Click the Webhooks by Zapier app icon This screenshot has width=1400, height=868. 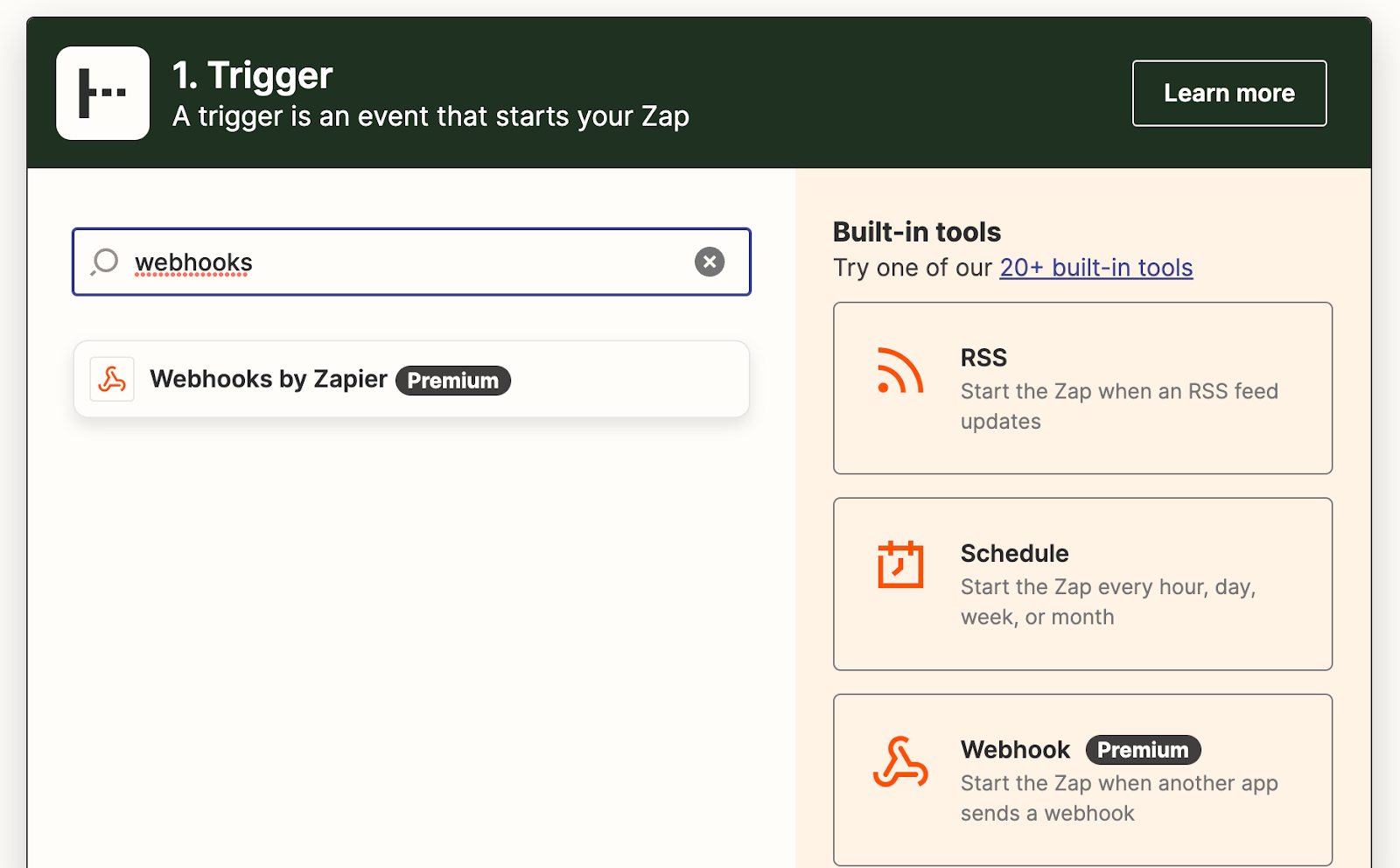[112, 379]
